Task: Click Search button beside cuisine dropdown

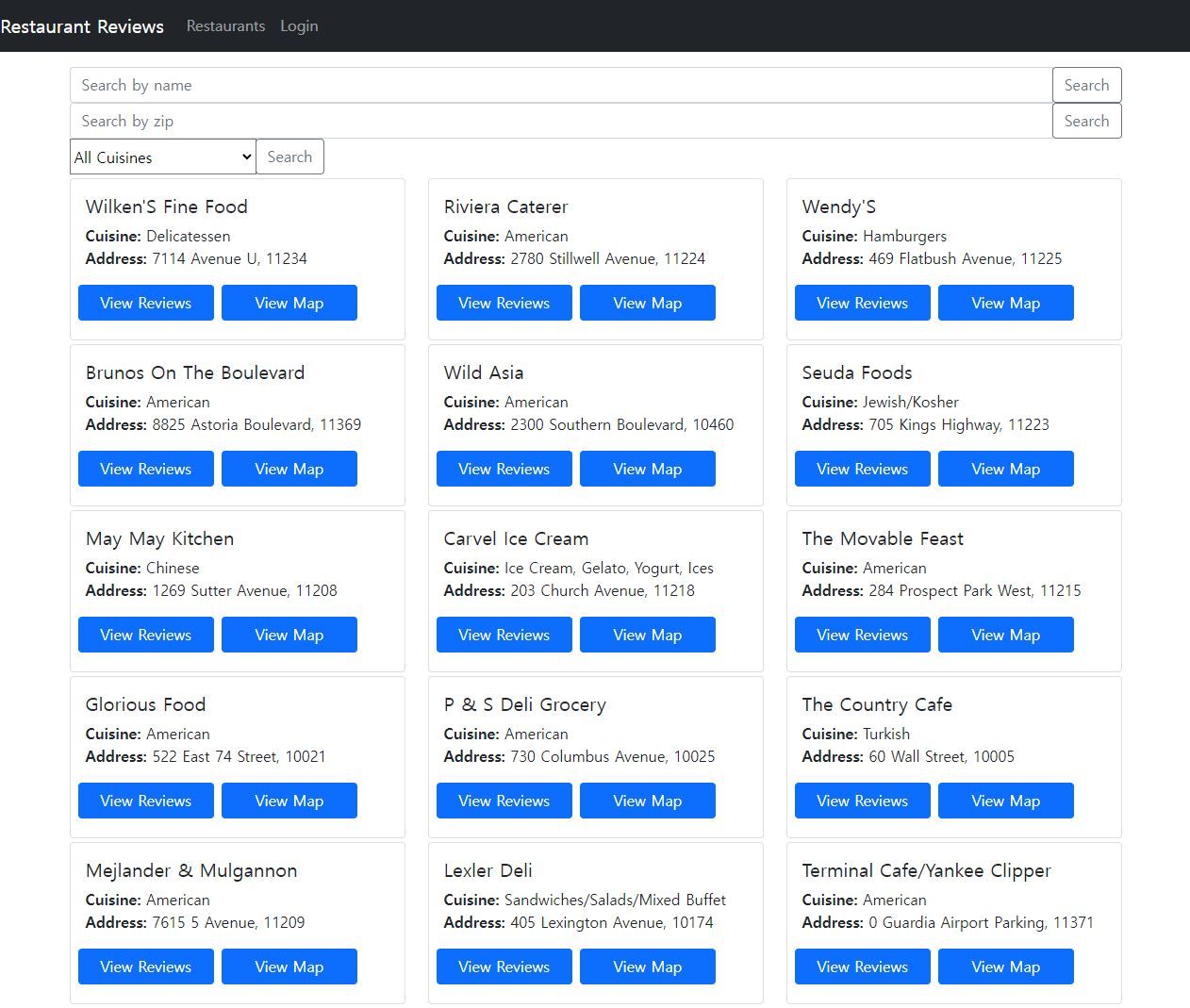Action: tap(289, 157)
